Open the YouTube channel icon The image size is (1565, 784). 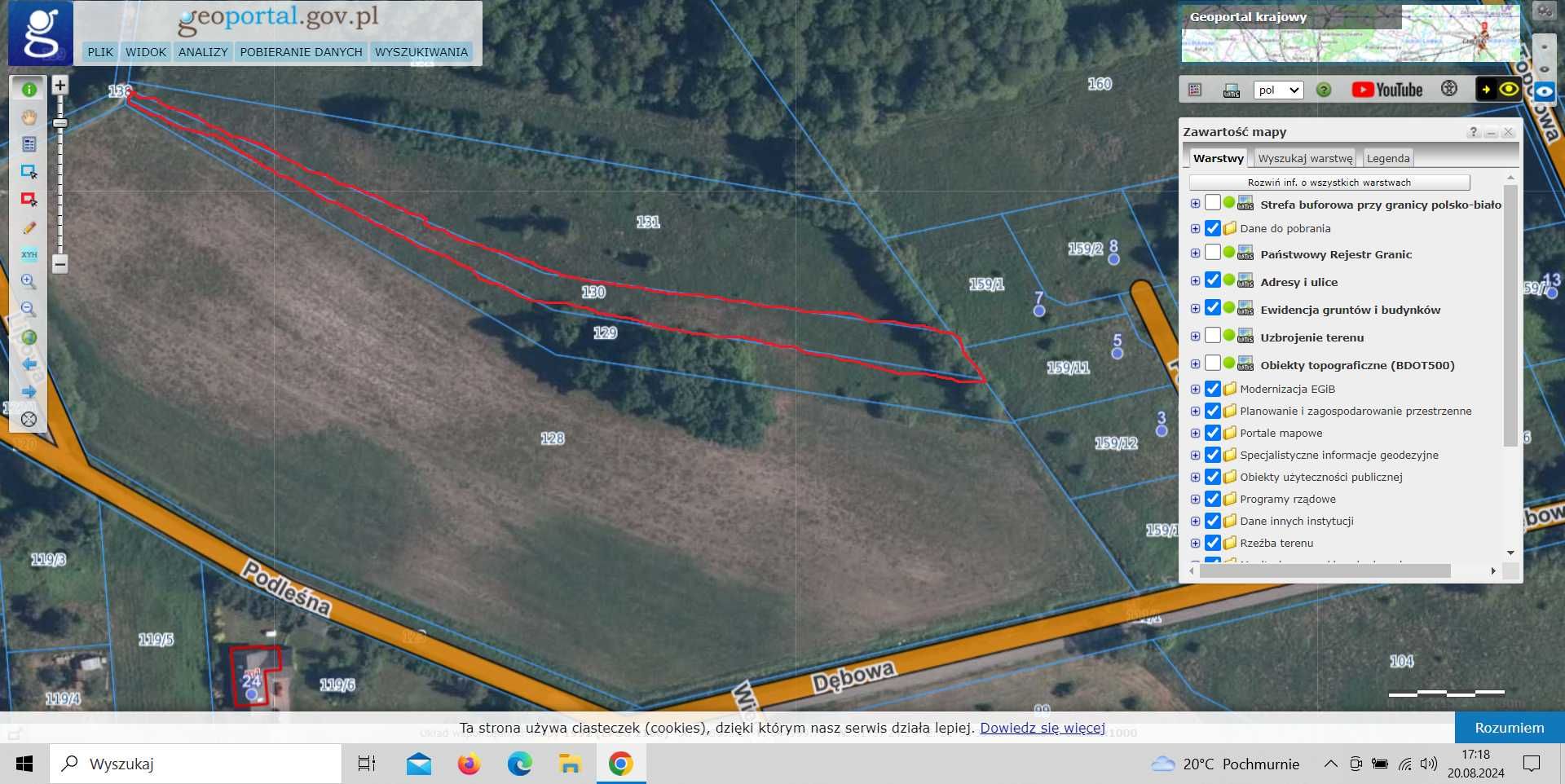coord(1387,90)
